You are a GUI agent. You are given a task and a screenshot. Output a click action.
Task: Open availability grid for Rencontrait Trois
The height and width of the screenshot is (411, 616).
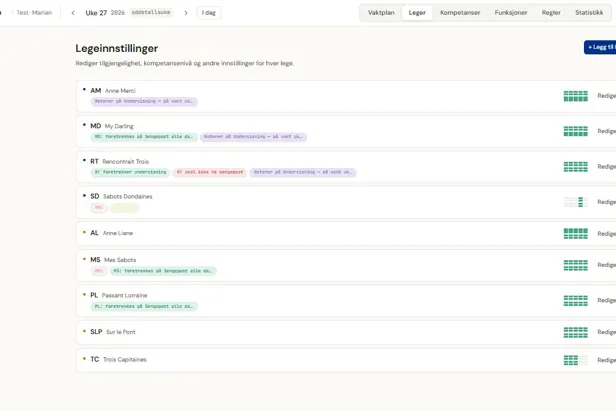[576, 167]
